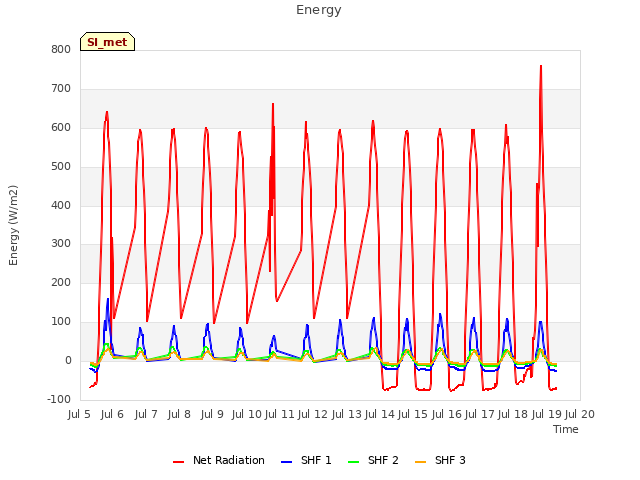Click the Jul 8 x-axis tick label

point(179,414)
